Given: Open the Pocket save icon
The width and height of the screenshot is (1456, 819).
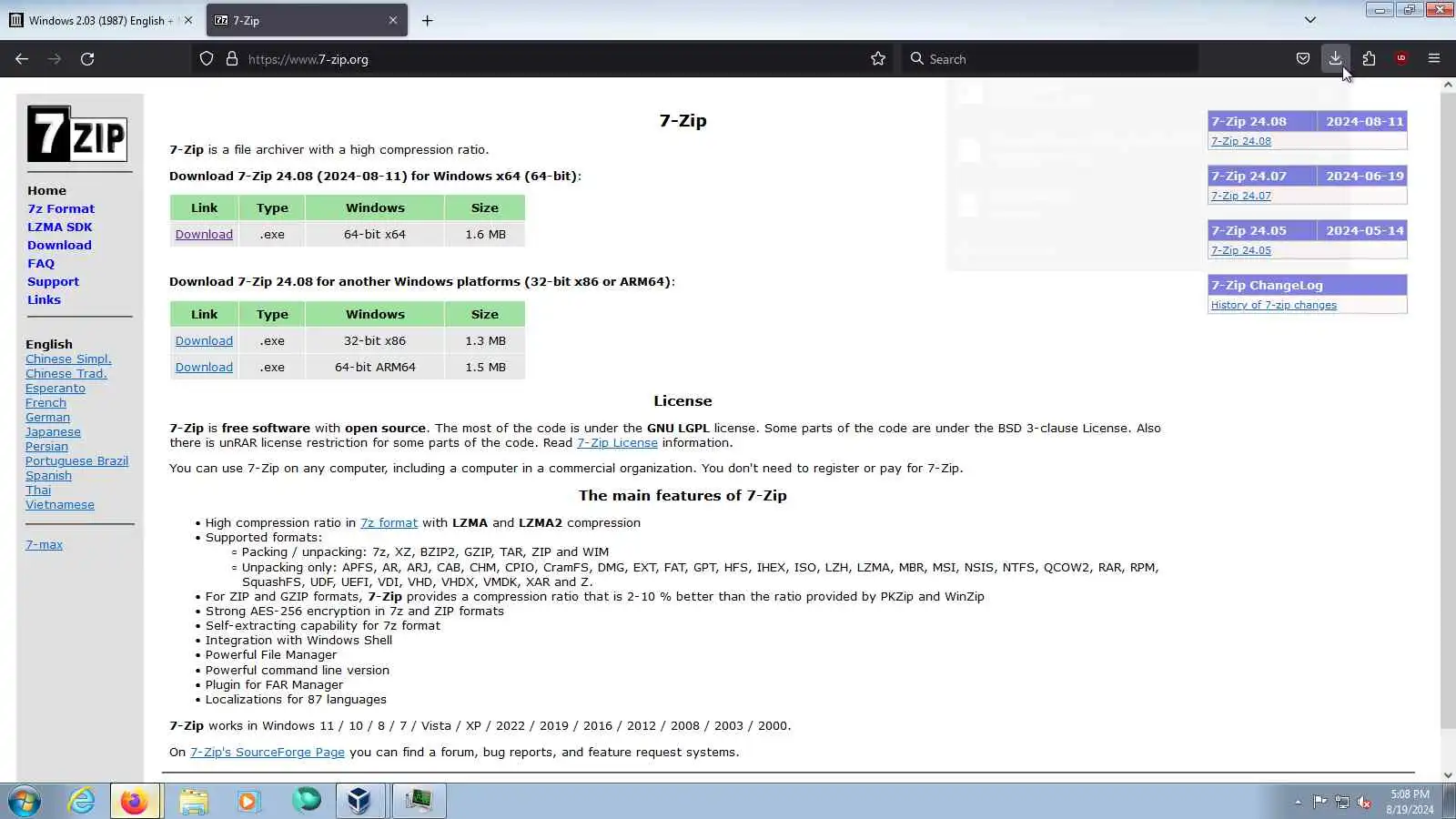Looking at the screenshot, I should (1303, 59).
